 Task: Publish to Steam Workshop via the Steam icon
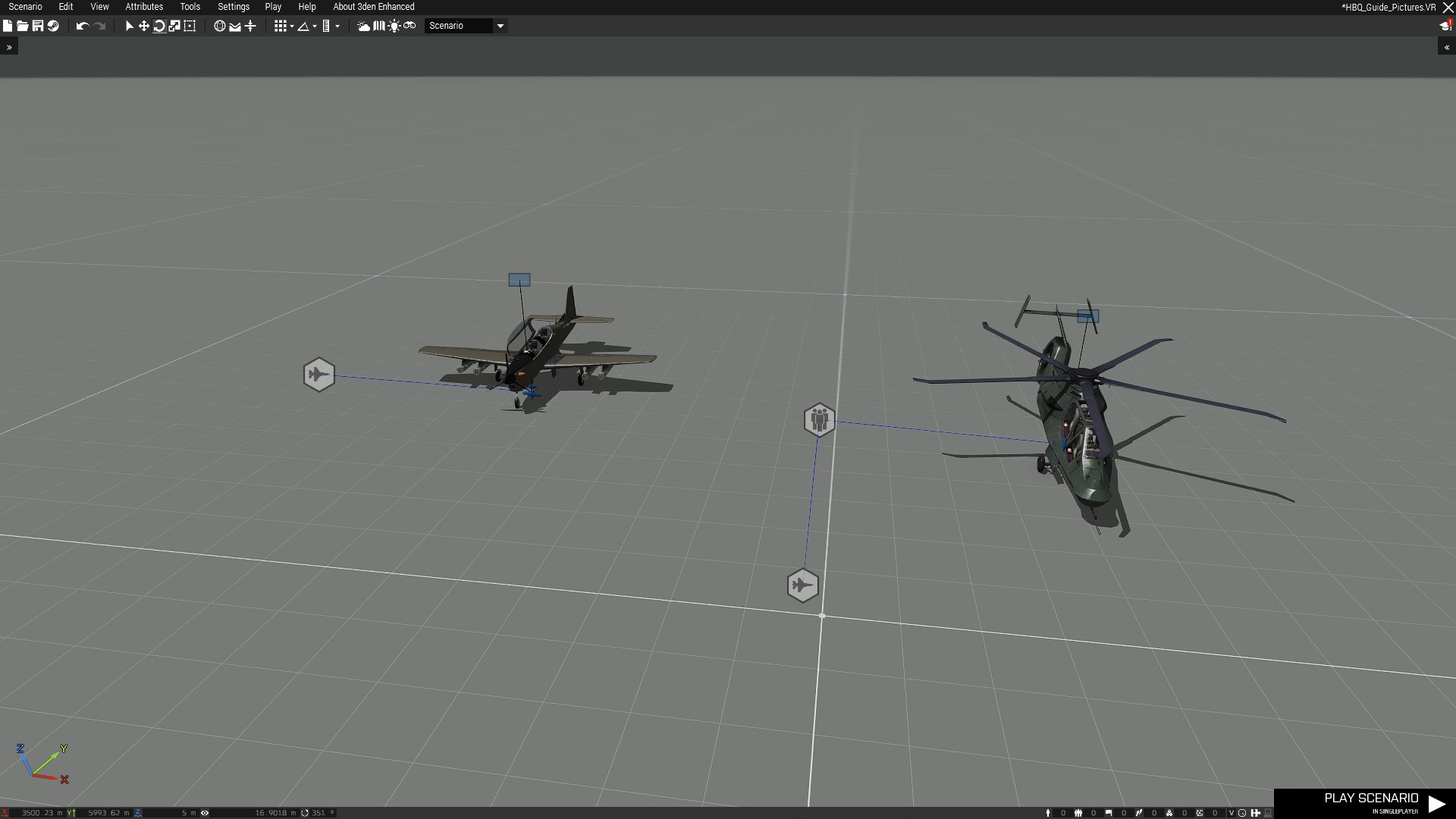53,26
